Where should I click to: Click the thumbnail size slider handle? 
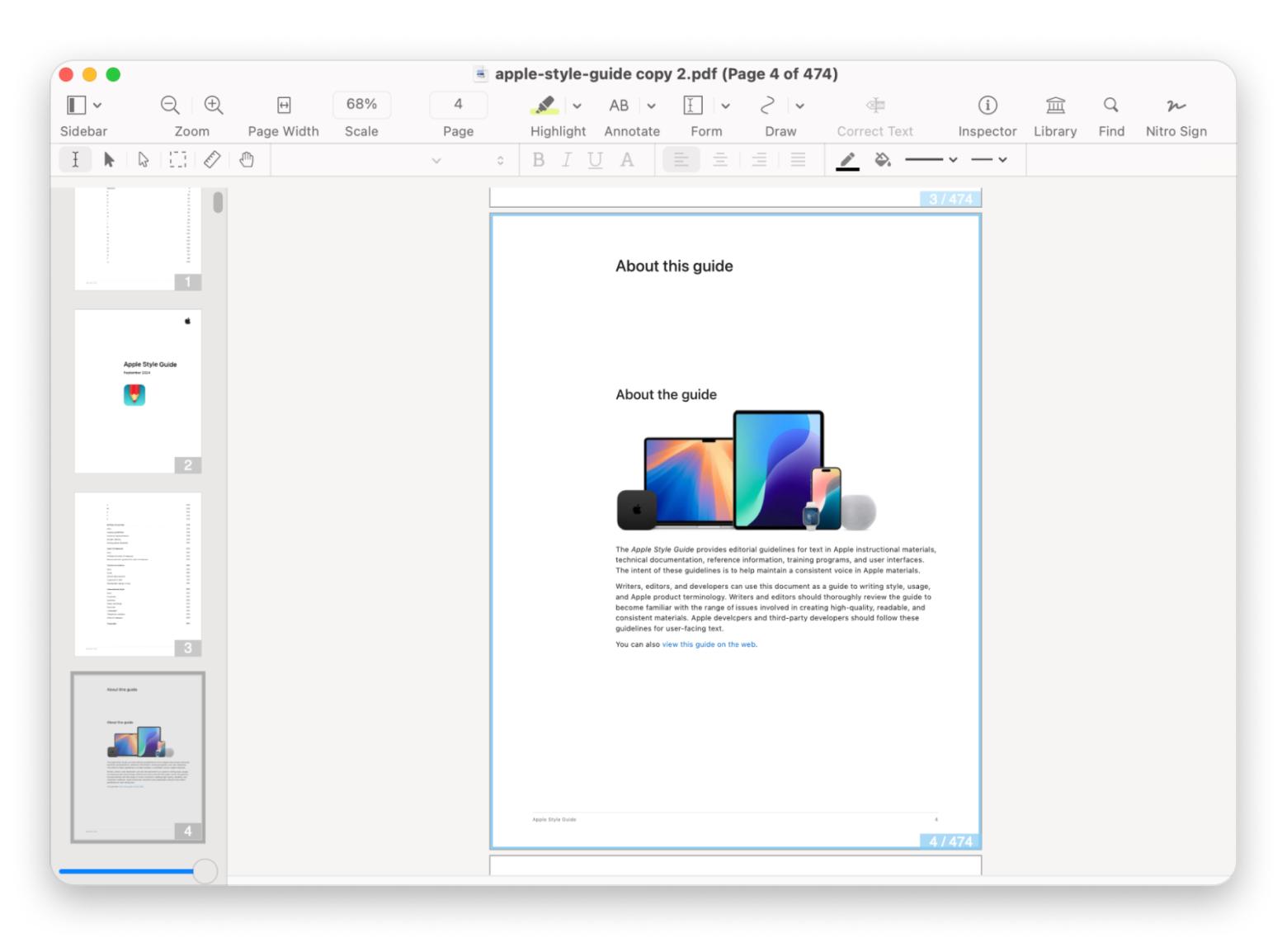pyautogui.click(x=205, y=871)
